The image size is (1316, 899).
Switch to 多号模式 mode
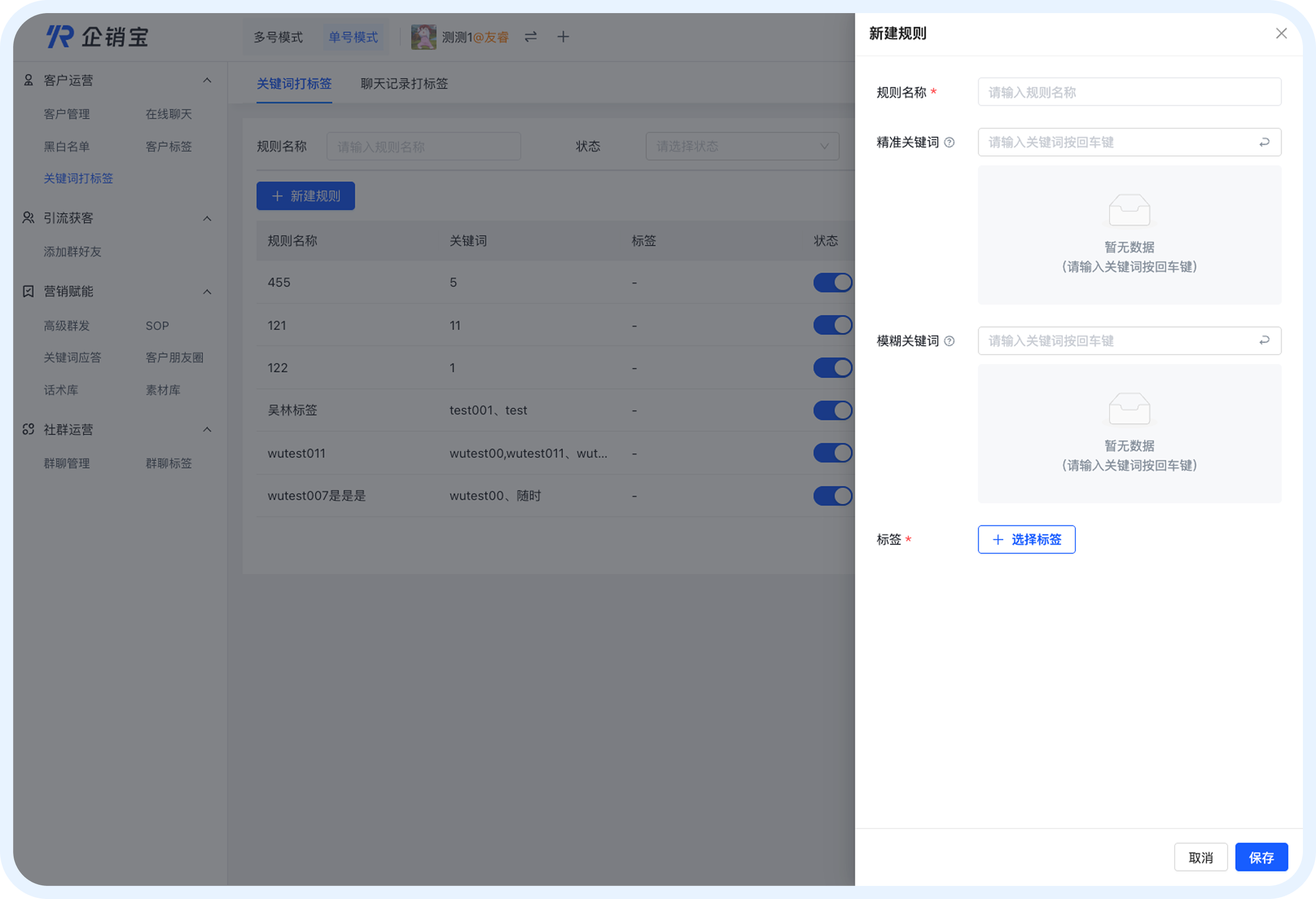pos(278,36)
